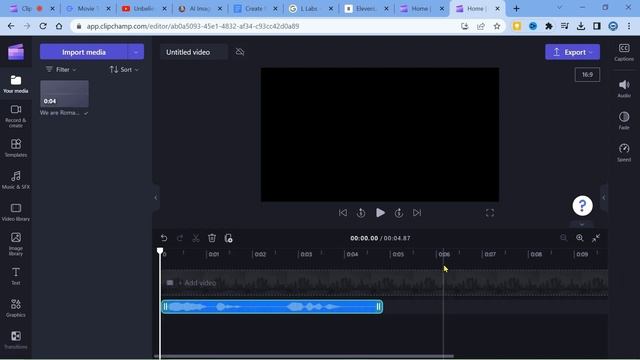This screenshot has height=360, width=640.
Task: Click the Import media button
Action: 84,52
